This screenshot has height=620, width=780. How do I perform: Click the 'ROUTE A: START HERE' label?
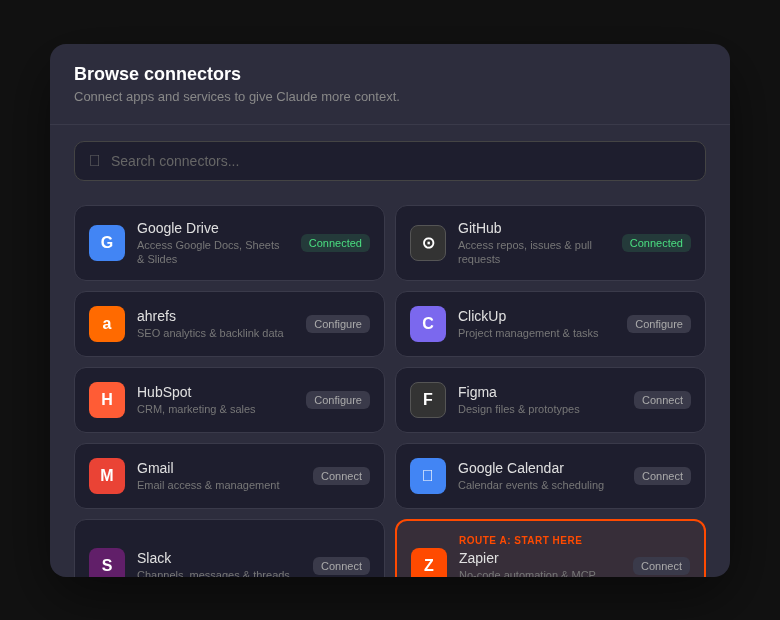point(520,540)
